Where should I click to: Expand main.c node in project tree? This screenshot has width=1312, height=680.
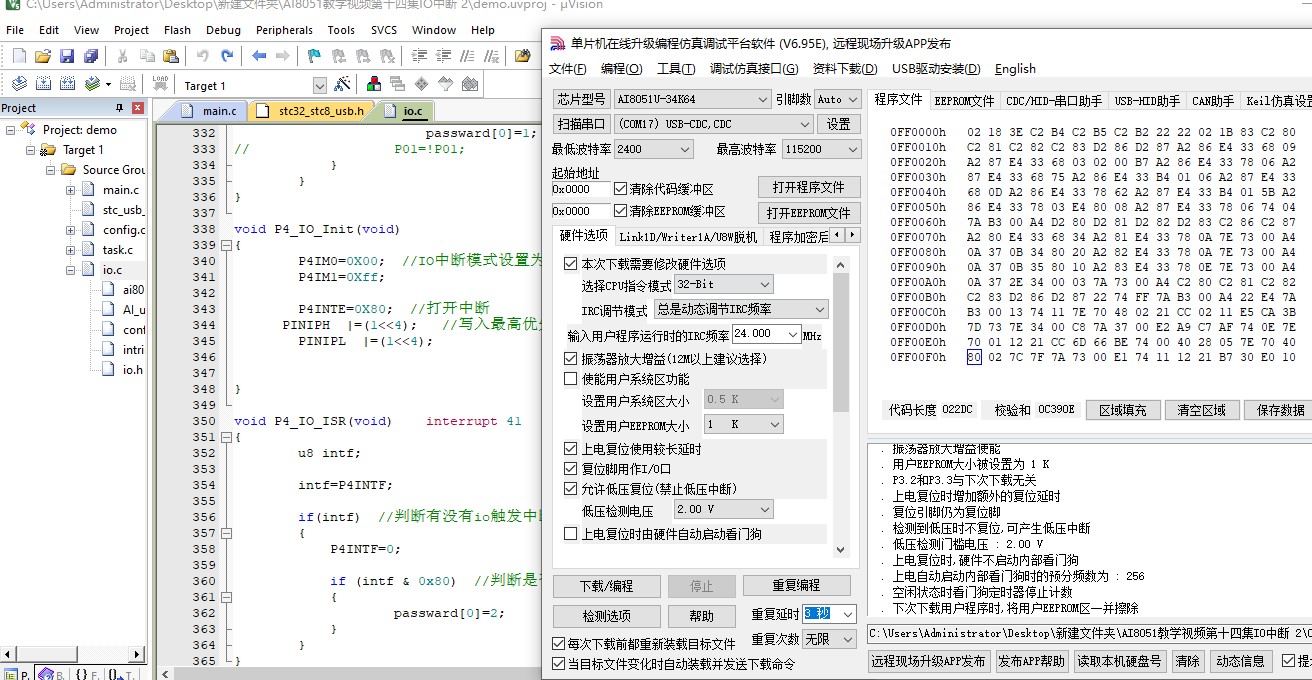point(71,190)
